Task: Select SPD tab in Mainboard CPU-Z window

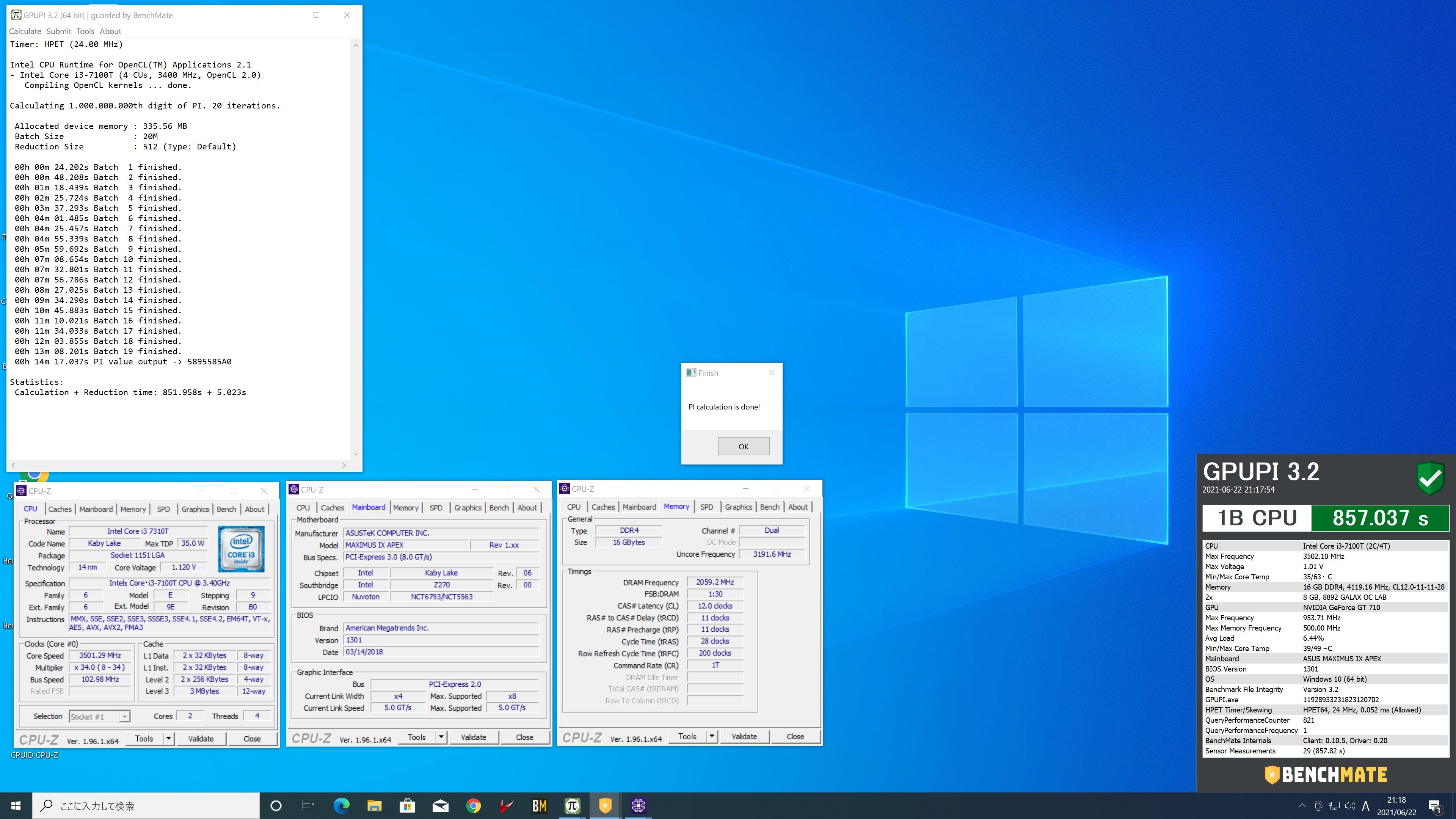Action: point(436,508)
